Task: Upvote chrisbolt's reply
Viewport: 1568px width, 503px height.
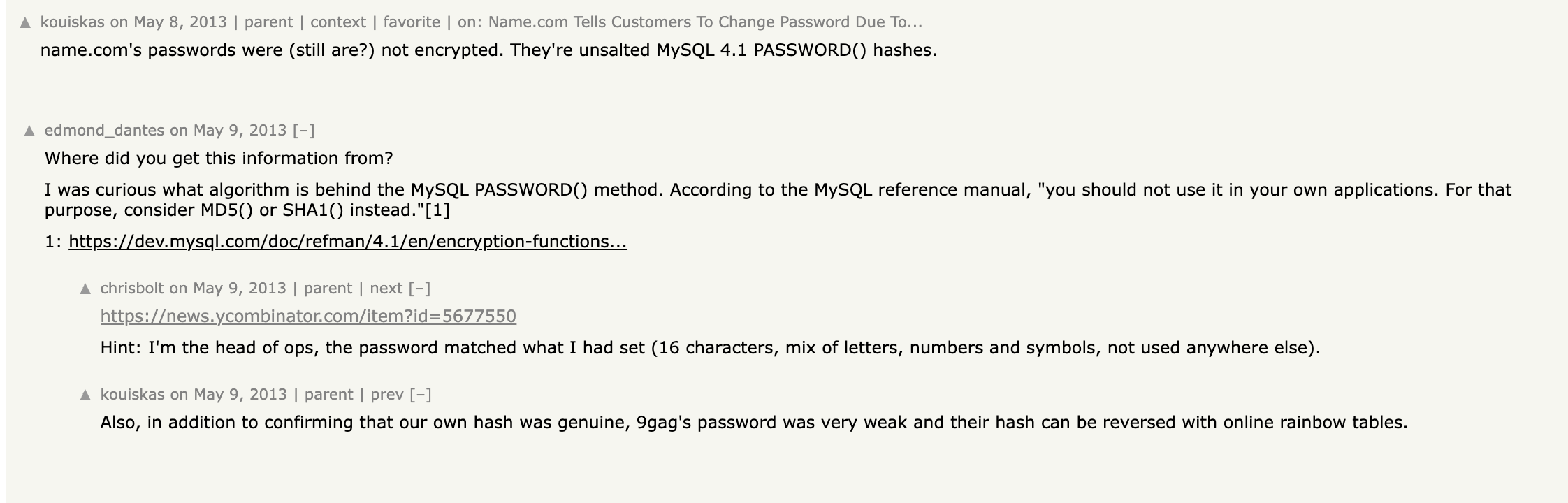Action: 85,289
